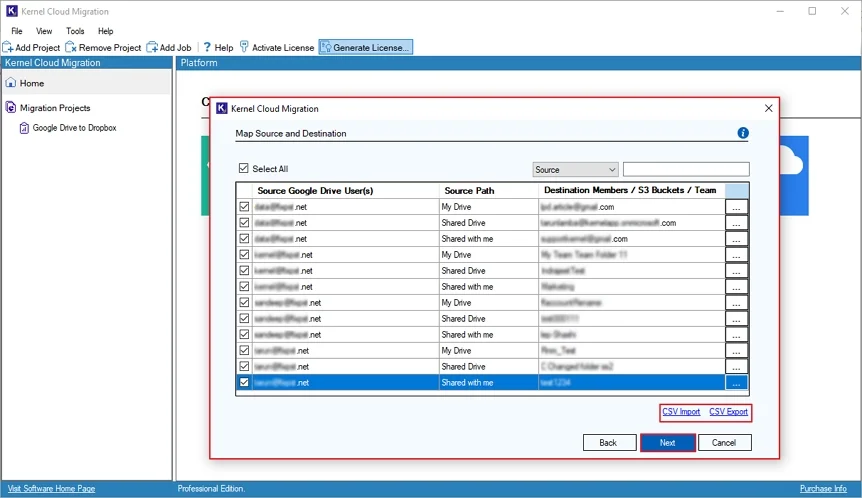Click the Activate License toolbar button
This screenshot has height=498, width=862.
277,48
